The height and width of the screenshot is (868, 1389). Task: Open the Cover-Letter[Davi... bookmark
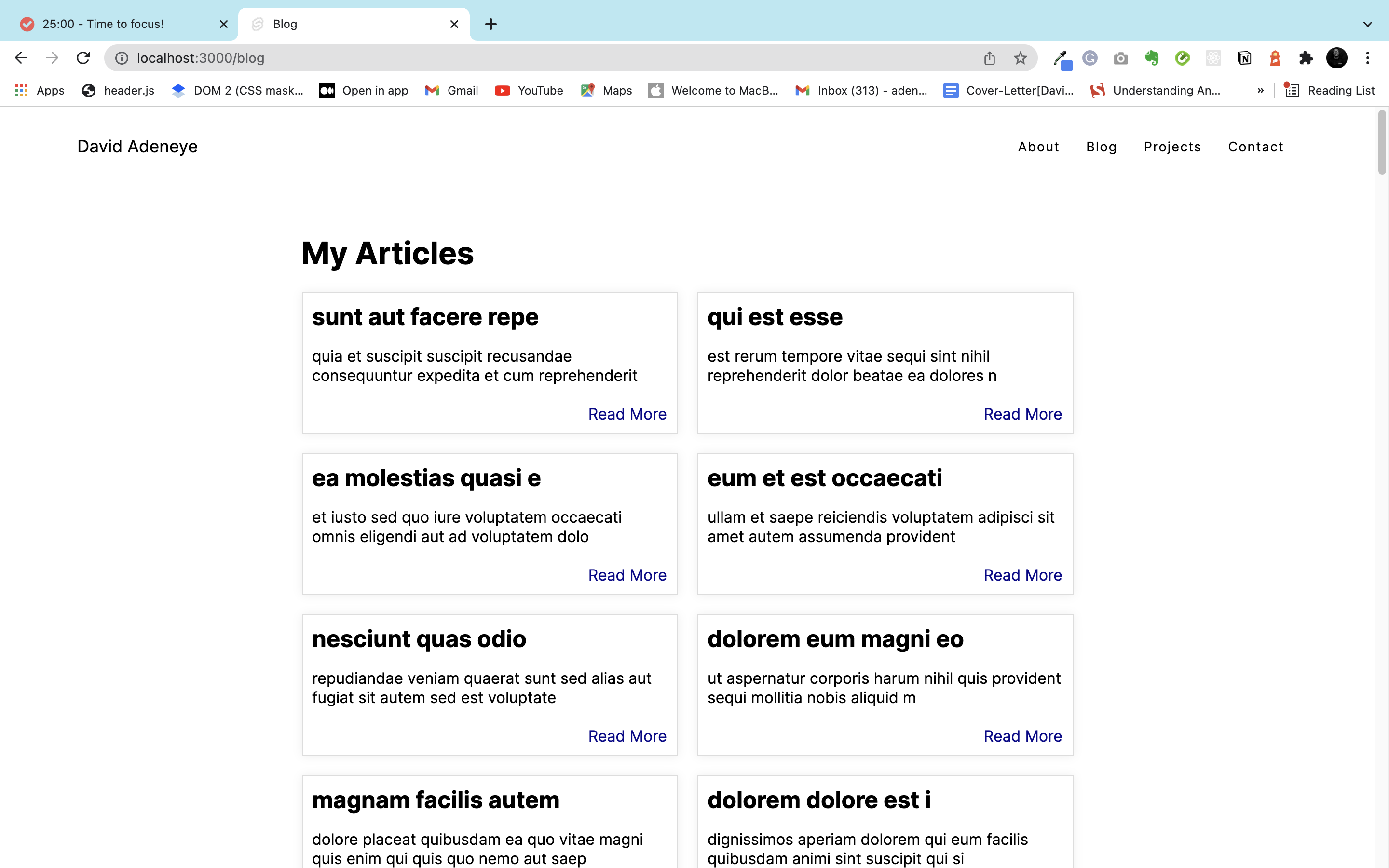click(1008, 91)
